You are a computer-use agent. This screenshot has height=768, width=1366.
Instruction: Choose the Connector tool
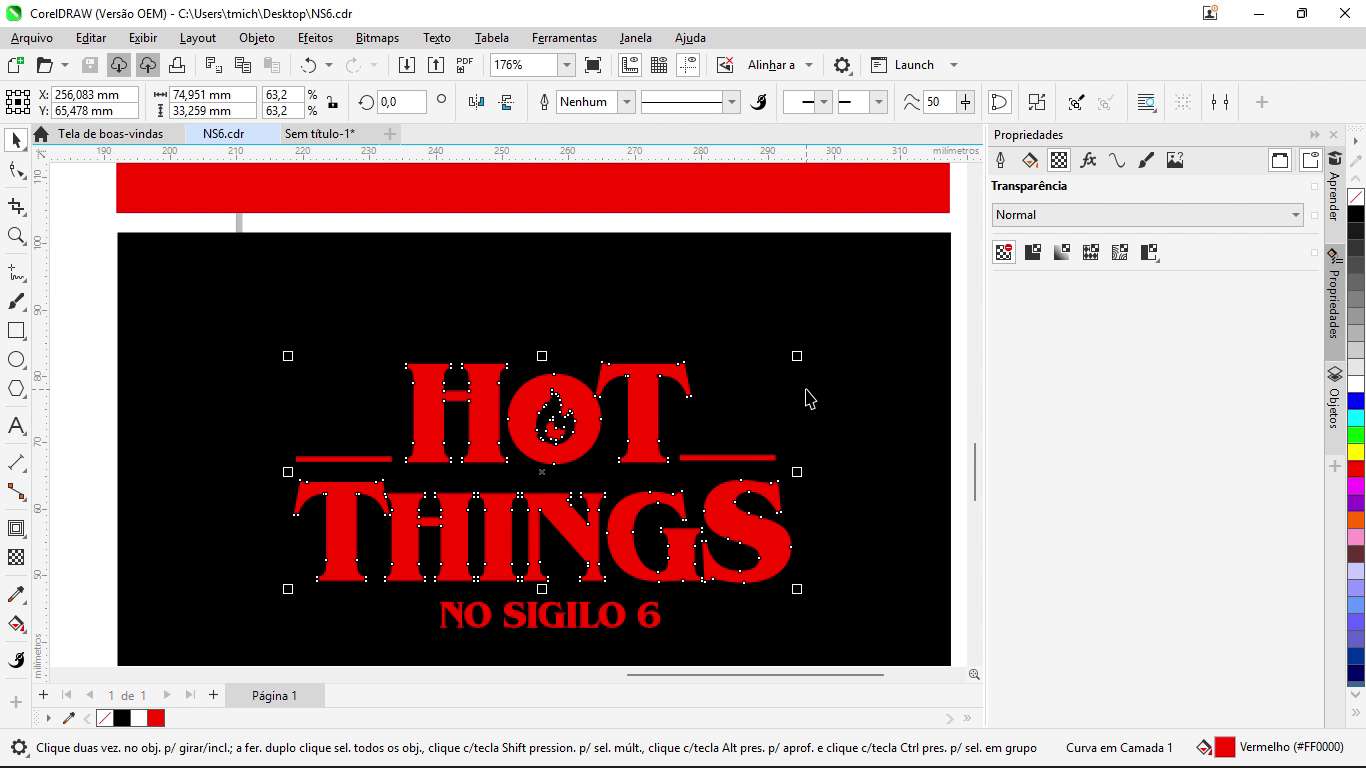[x=16, y=492]
